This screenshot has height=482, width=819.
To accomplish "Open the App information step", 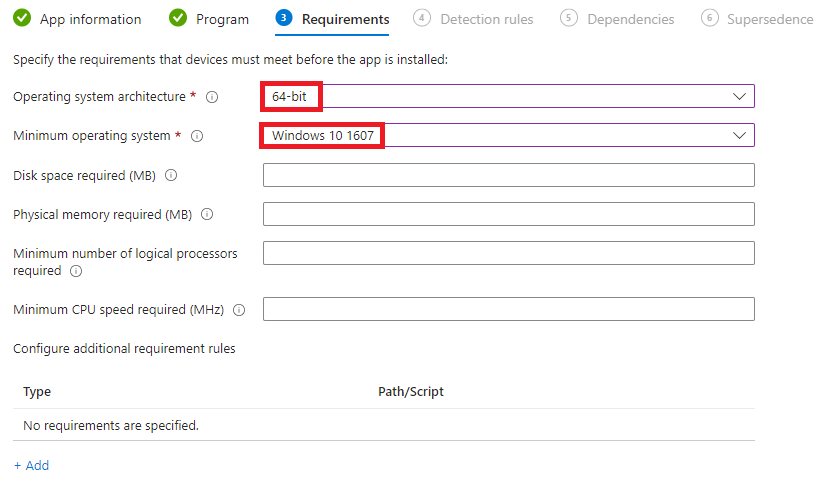I will coord(90,19).
